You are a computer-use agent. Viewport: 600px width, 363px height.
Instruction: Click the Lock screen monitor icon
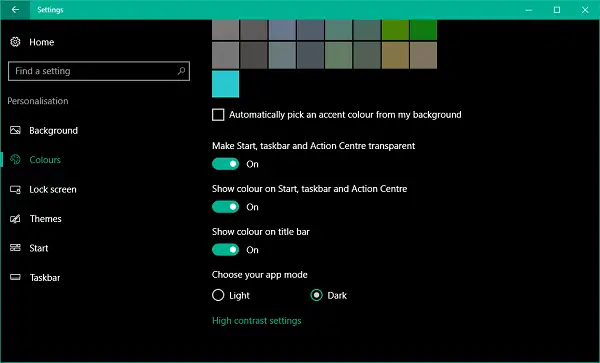pyautogui.click(x=15, y=189)
